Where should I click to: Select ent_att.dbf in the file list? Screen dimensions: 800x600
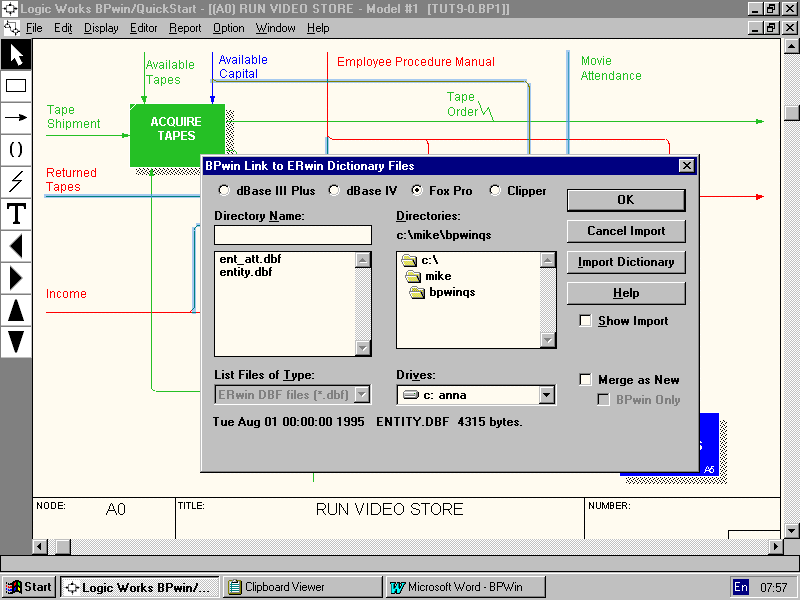pos(251,259)
